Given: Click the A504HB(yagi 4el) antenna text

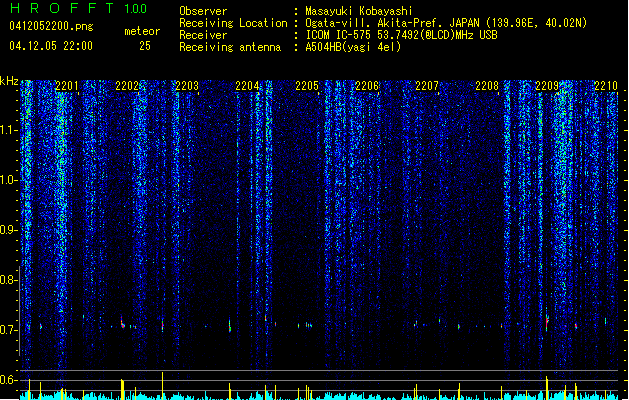Looking at the screenshot, I should [353, 47].
